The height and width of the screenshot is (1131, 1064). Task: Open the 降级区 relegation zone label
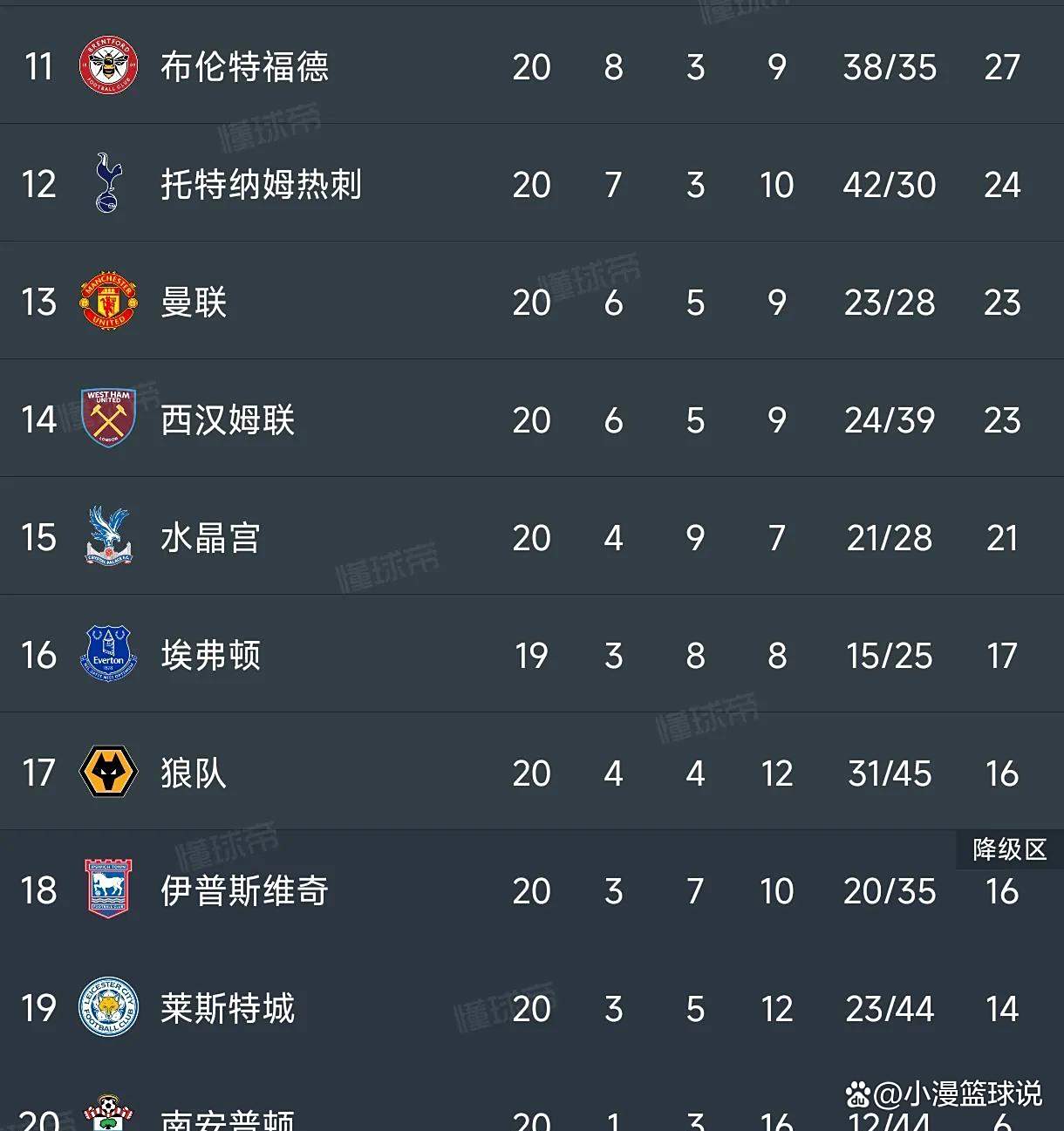pos(1009,850)
